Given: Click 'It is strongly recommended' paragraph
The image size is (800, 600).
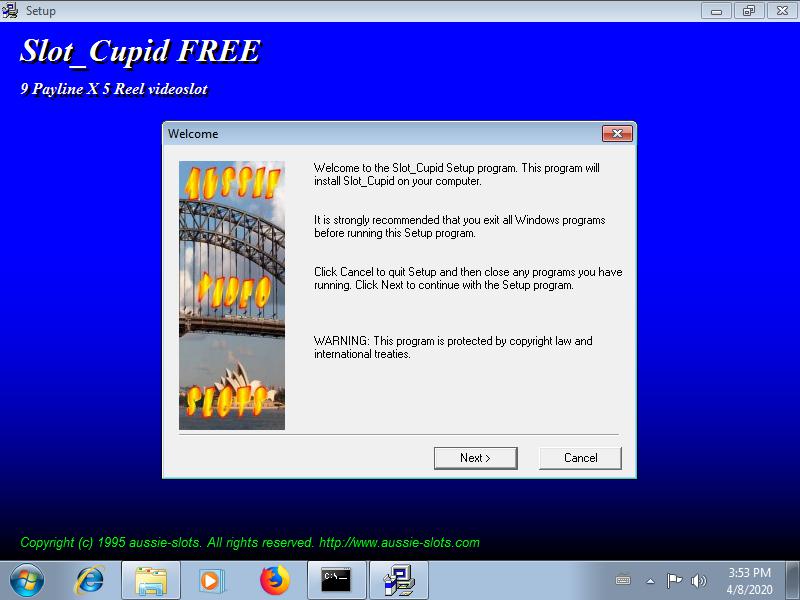Looking at the screenshot, I should click(x=460, y=227).
